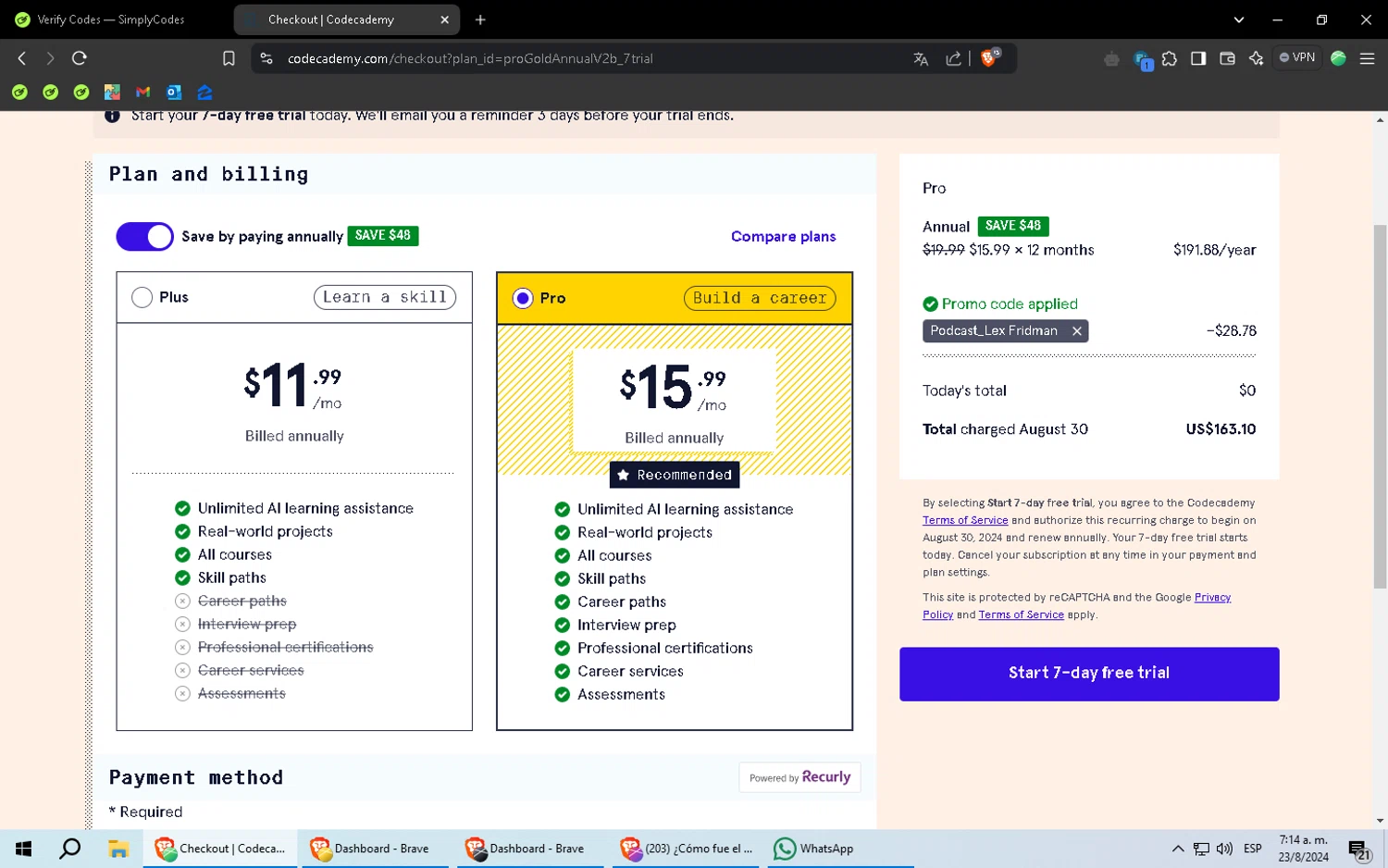Reload the checkout page
This screenshot has height=868, width=1388.
tap(80, 58)
